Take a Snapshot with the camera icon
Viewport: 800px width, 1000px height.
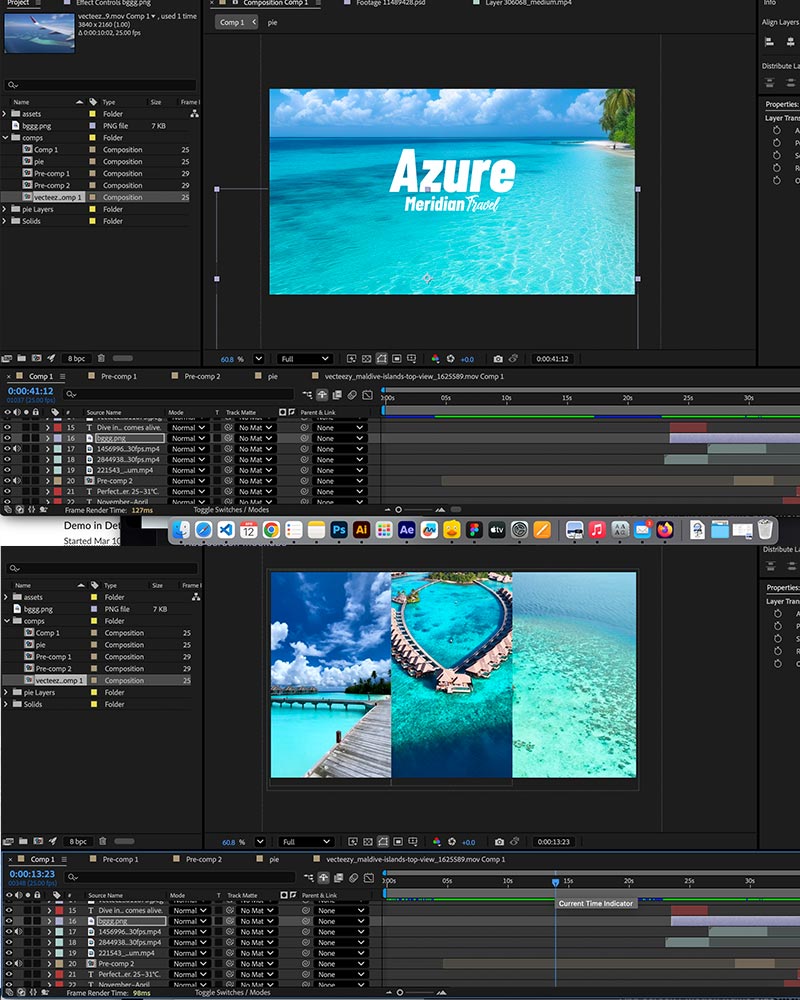497,358
